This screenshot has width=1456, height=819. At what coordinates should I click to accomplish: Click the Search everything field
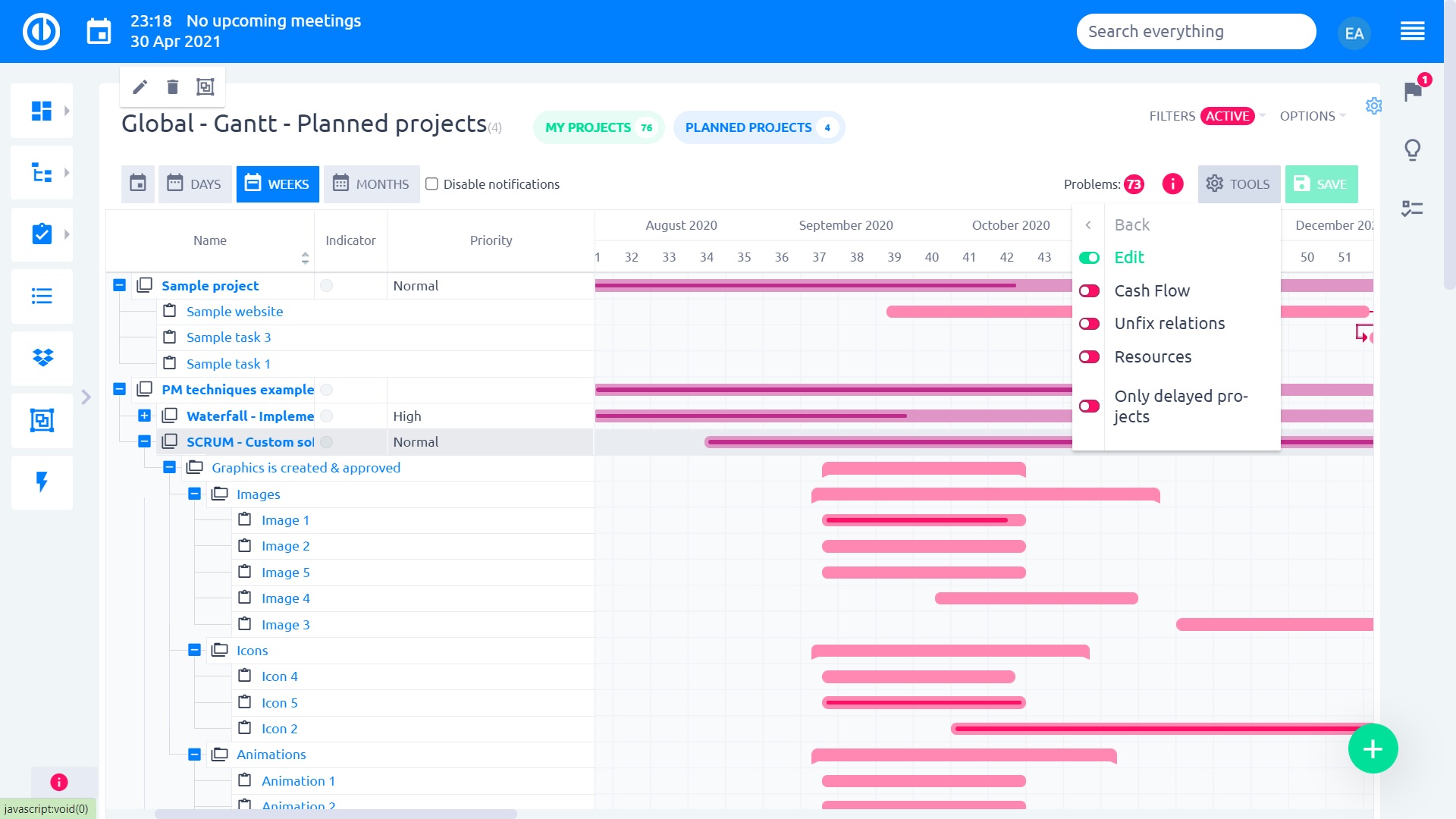pos(1195,32)
